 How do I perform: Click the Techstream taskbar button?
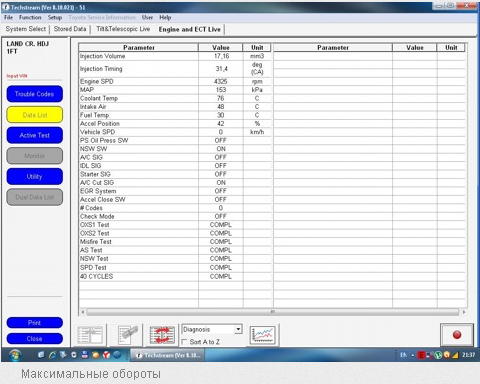[168, 355]
